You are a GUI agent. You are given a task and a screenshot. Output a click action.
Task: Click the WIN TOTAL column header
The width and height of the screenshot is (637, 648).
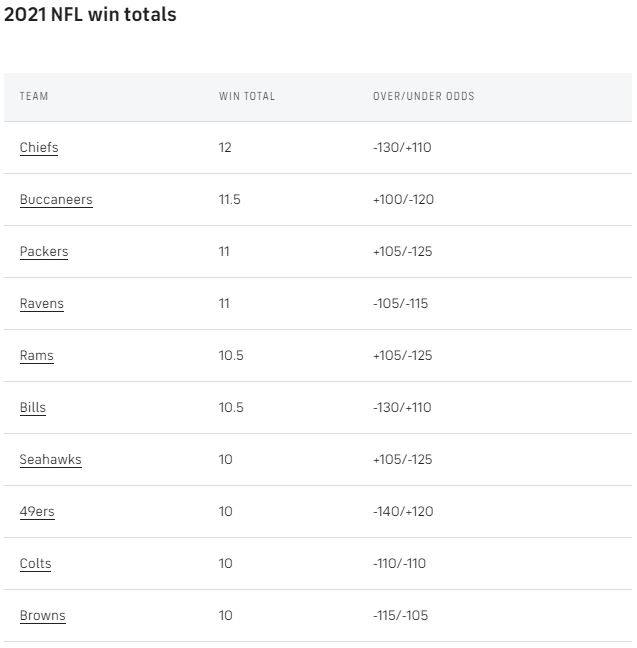[x=247, y=97]
